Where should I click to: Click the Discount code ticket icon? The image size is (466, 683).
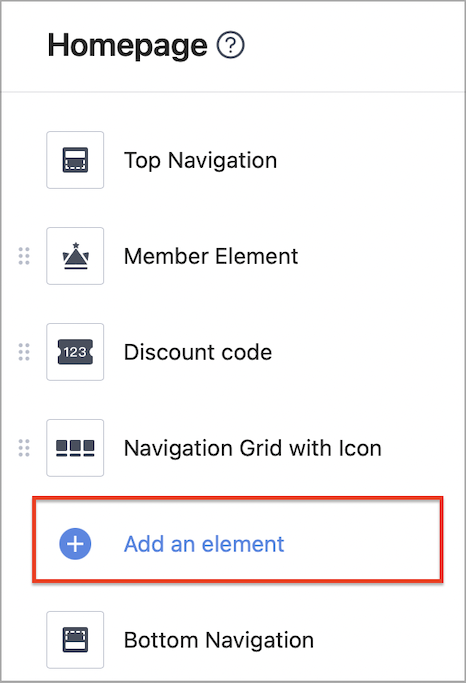(75, 352)
